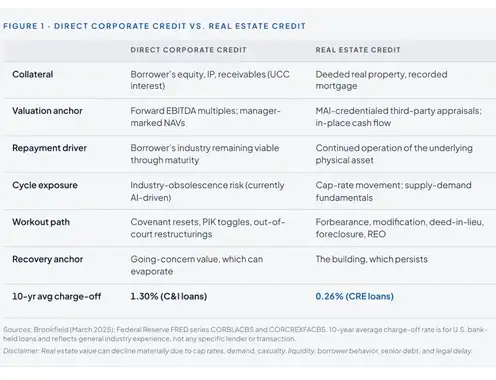
Task: Click the Cycle exposure row label
Action: 45,185
